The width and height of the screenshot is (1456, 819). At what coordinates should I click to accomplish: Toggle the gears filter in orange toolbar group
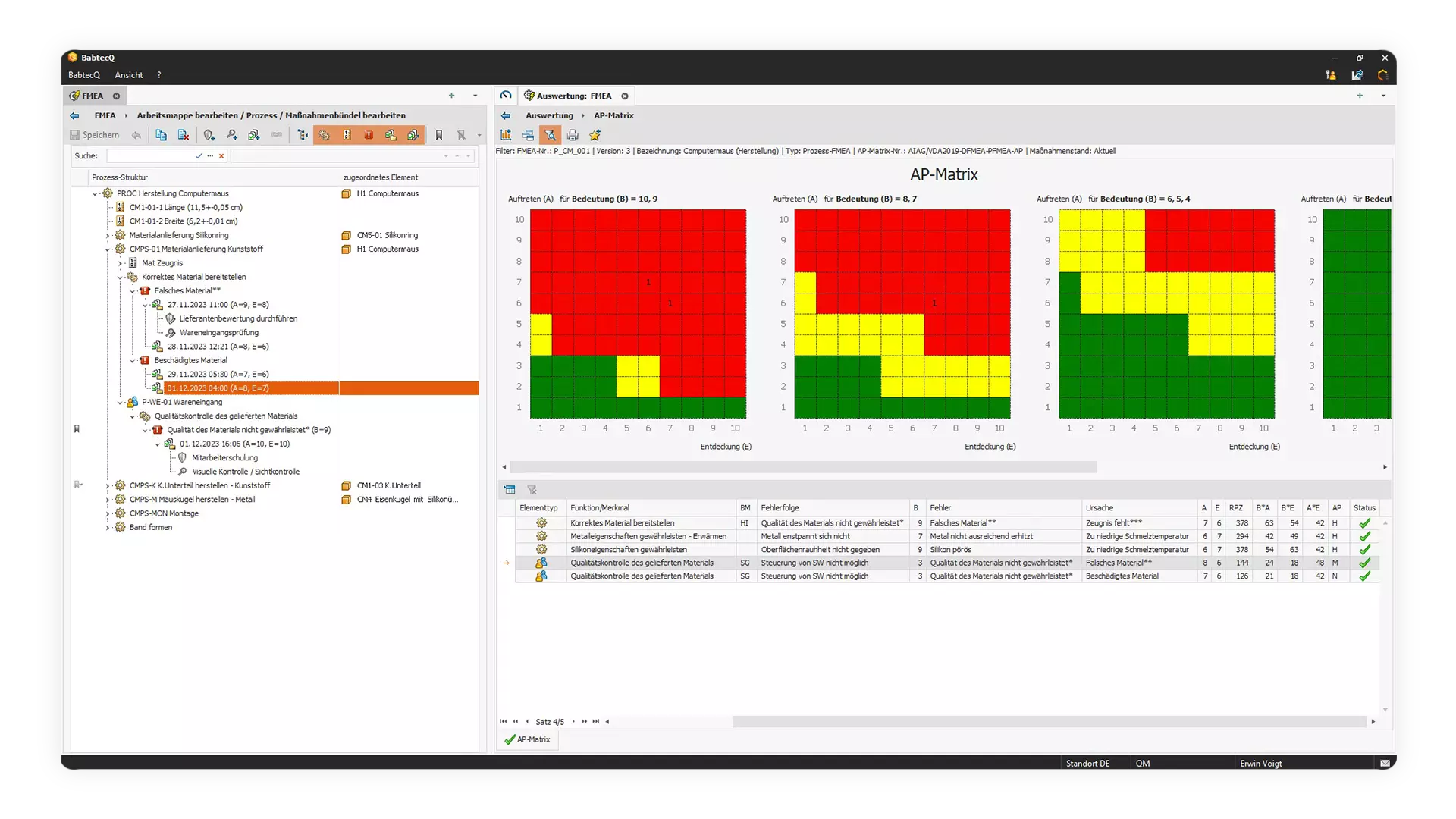pos(325,135)
